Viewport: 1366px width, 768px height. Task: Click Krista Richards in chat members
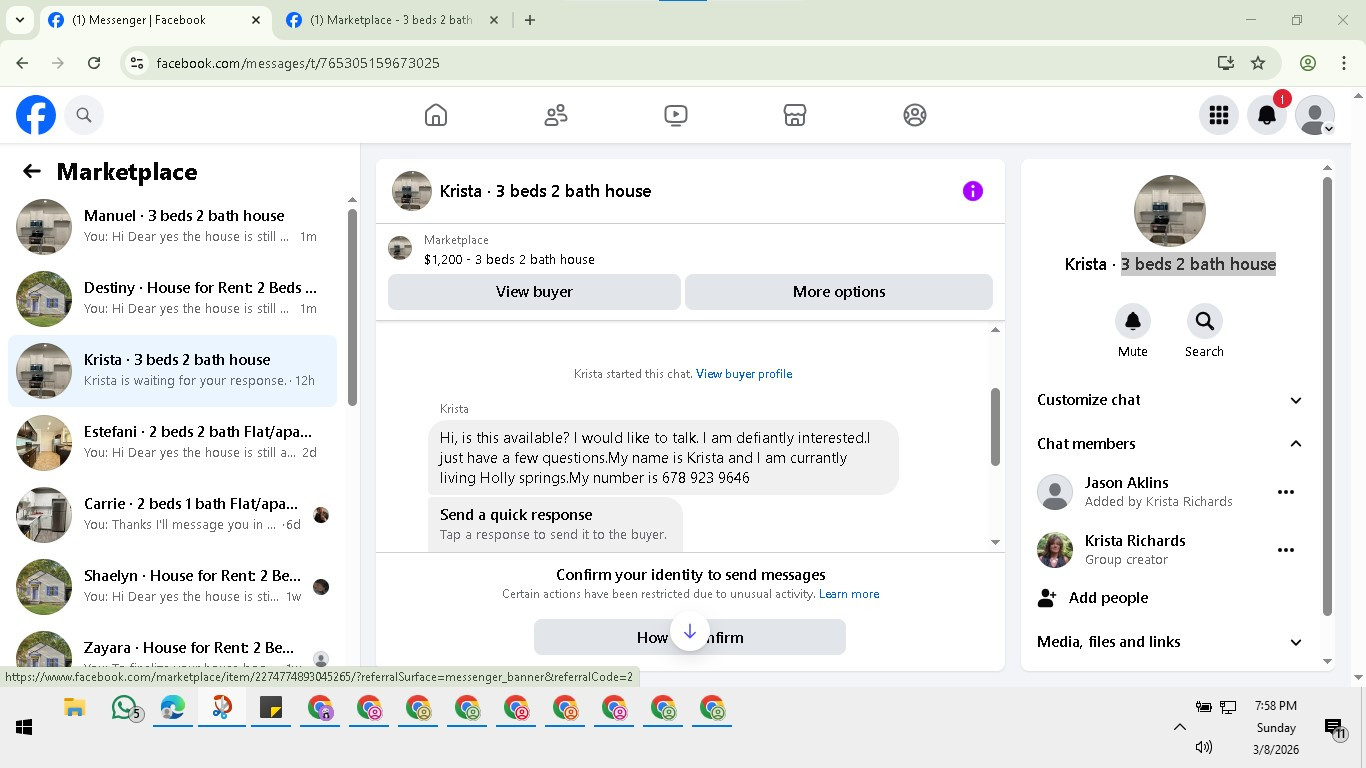coord(1135,541)
